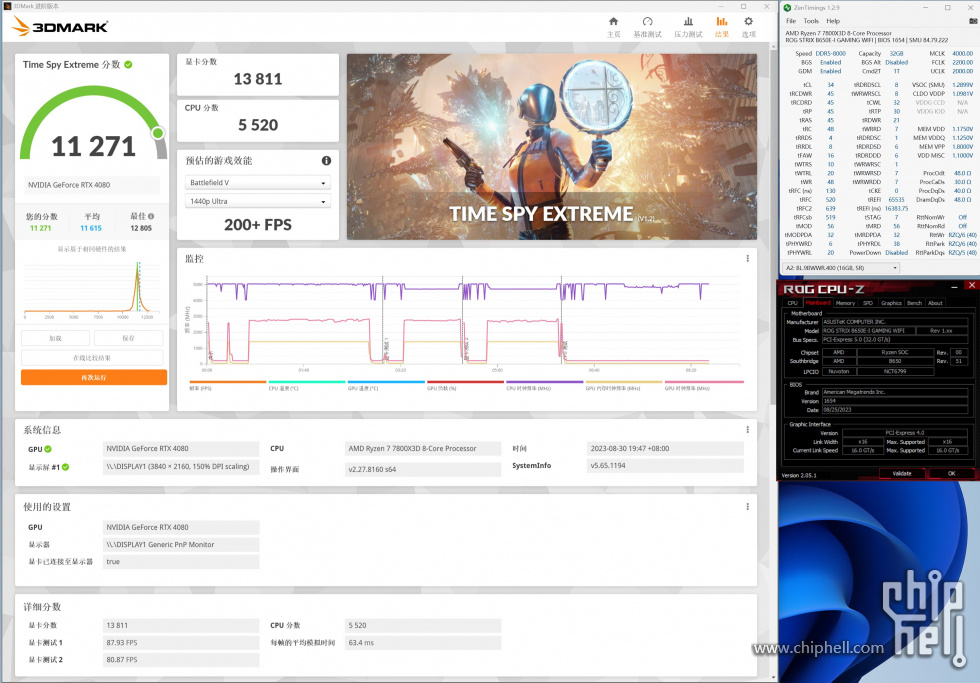The height and width of the screenshot is (683, 980).
Task: Switch to the CPU tab in ROG CPU-Z
Action: click(792, 303)
